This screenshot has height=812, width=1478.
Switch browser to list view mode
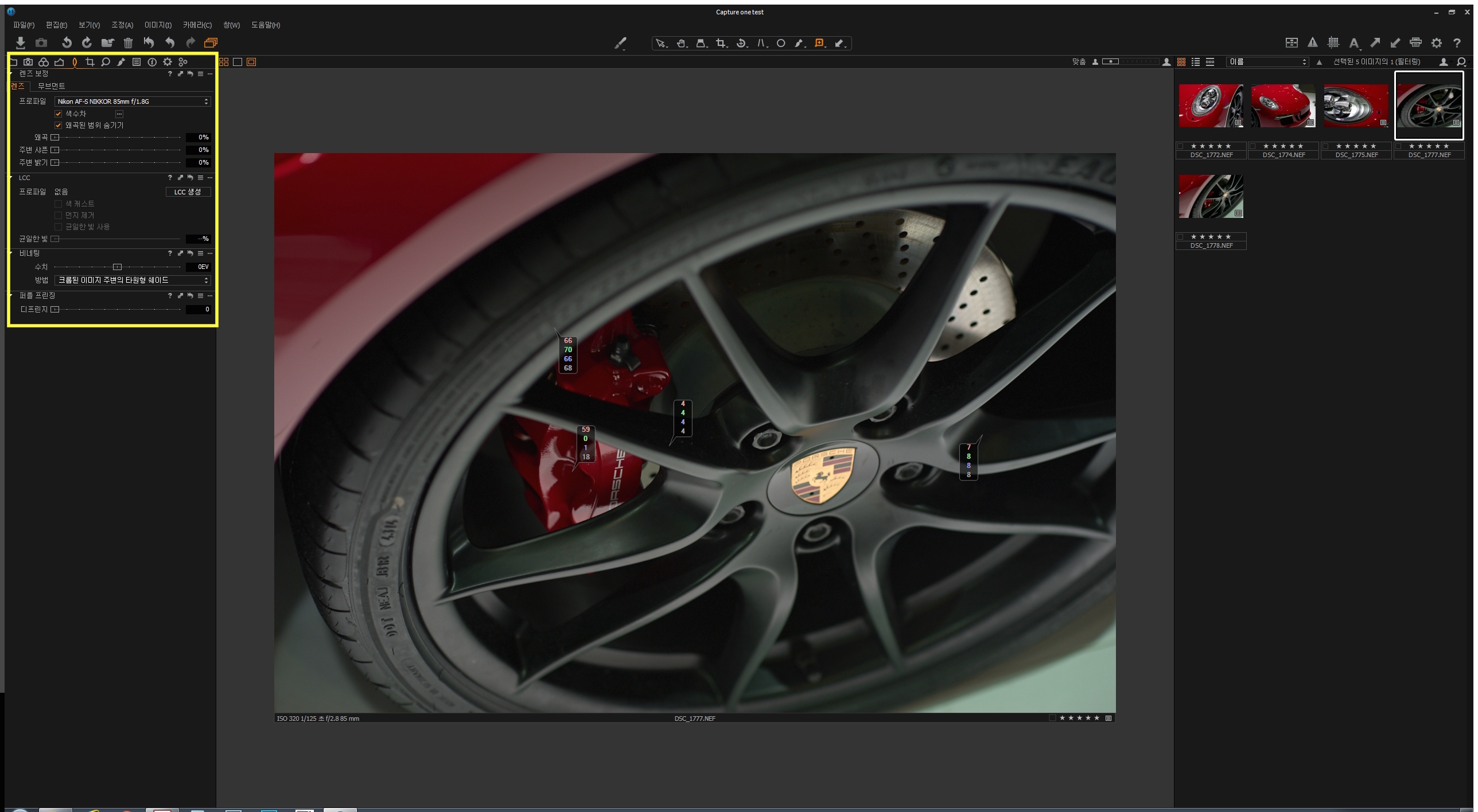coord(1196,62)
